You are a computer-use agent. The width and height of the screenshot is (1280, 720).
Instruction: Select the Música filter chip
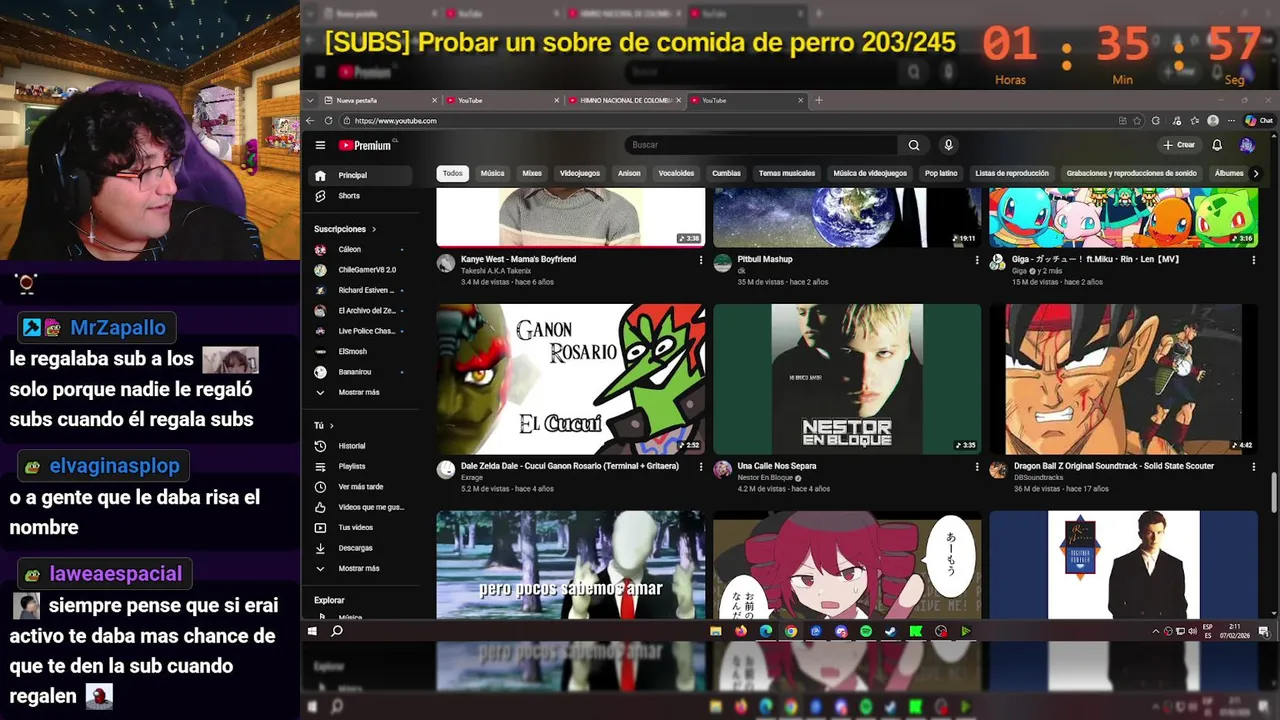pyautogui.click(x=492, y=173)
